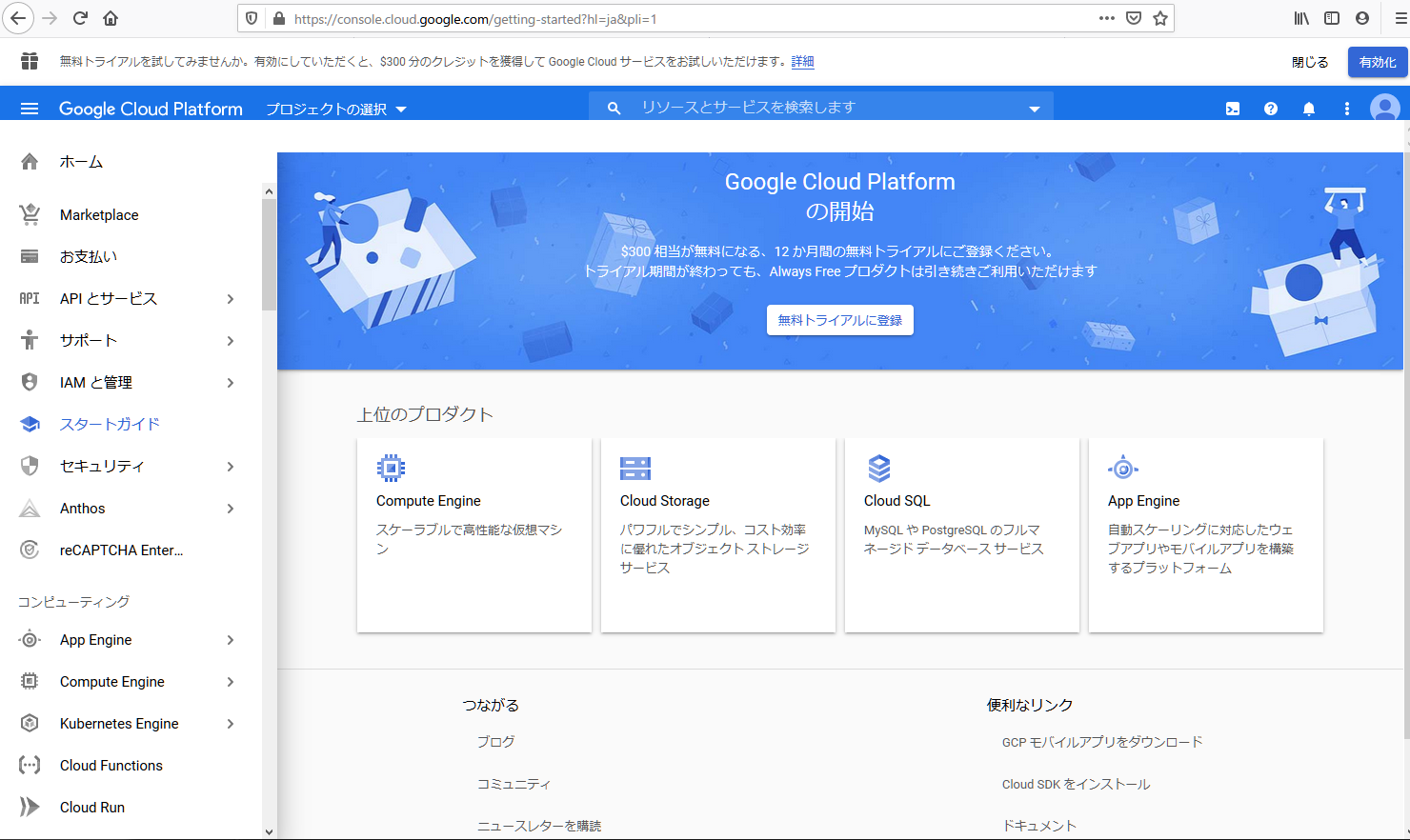
Task: Click the Getting Started graduation cap icon
Action: point(30,424)
